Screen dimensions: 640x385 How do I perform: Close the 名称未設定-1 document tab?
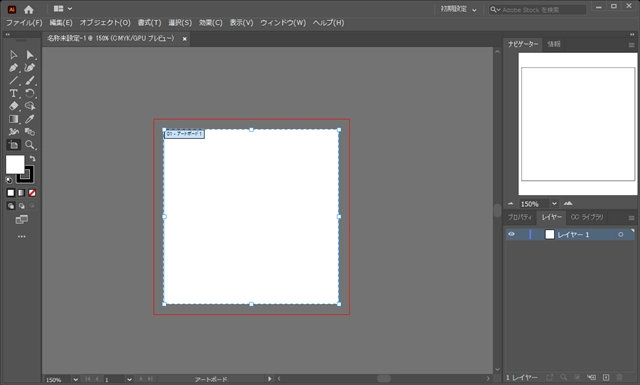184,39
